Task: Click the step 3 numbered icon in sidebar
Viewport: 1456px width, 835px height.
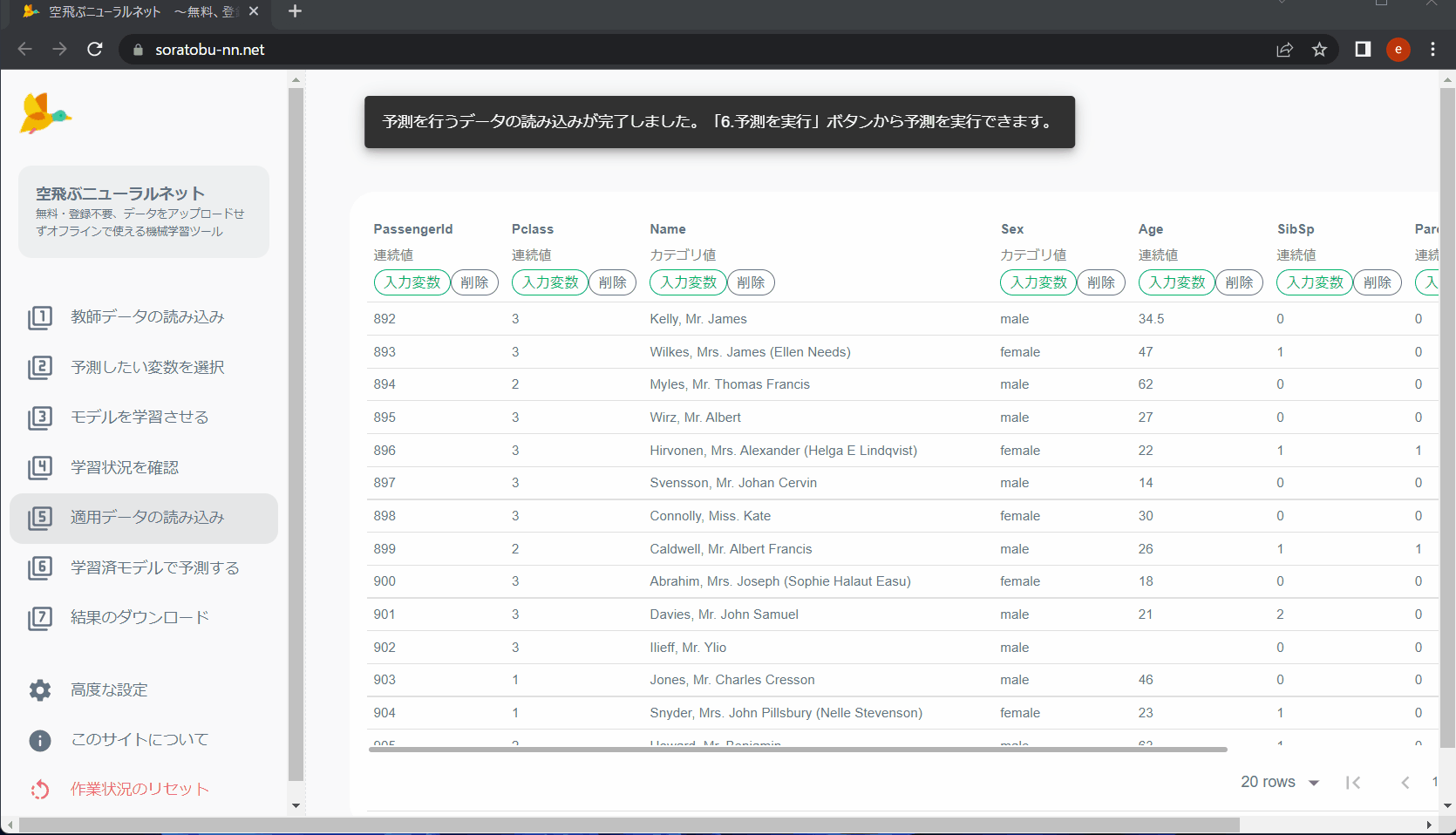Action: click(x=40, y=417)
